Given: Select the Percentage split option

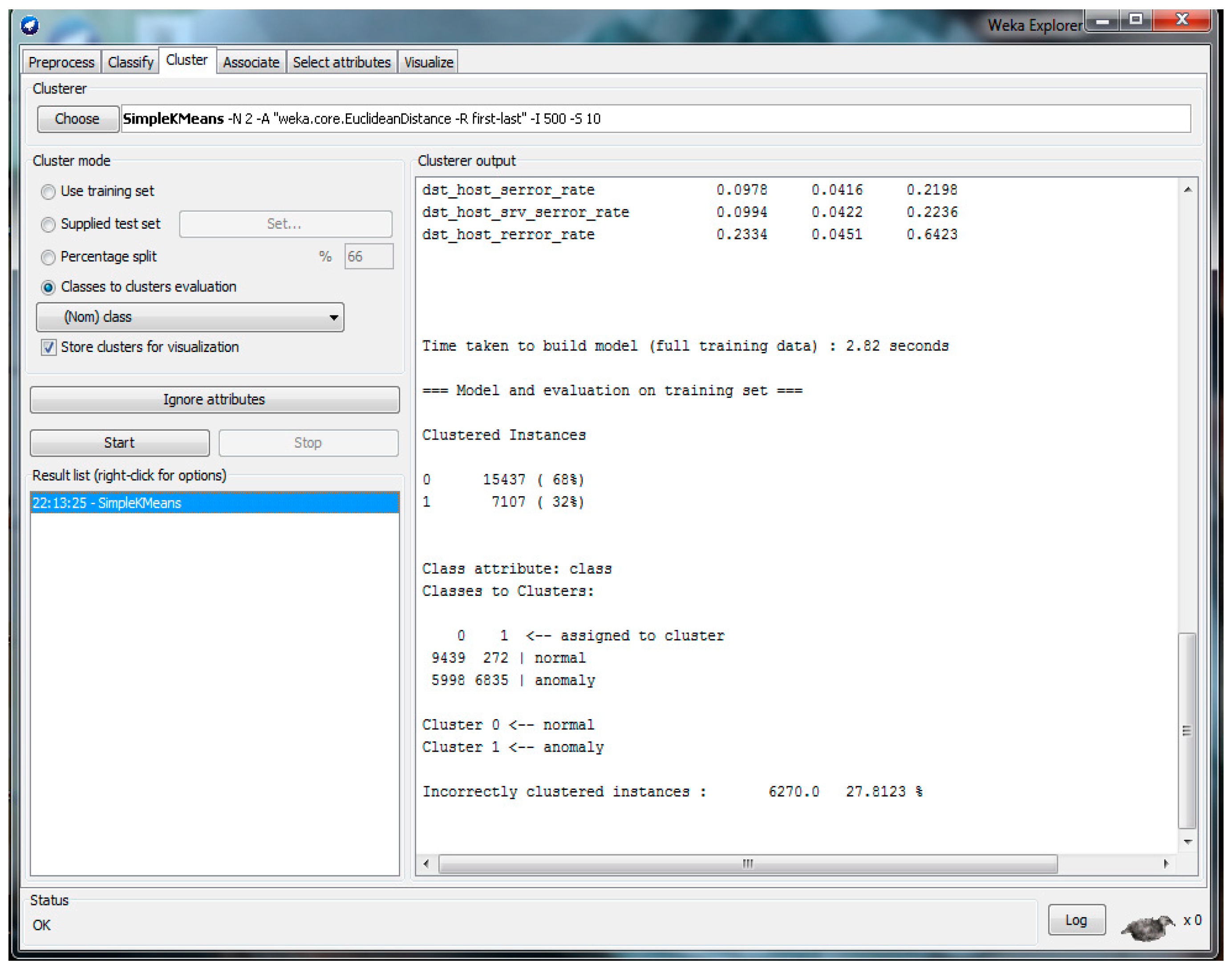Looking at the screenshot, I should (49, 258).
